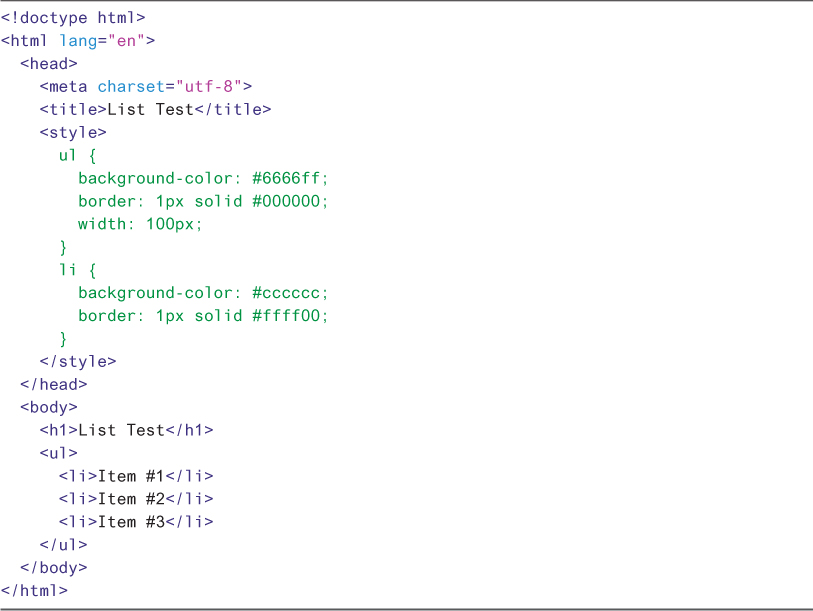Click the #cccccc background color value
The height and width of the screenshot is (611, 813).
(289, 293)
